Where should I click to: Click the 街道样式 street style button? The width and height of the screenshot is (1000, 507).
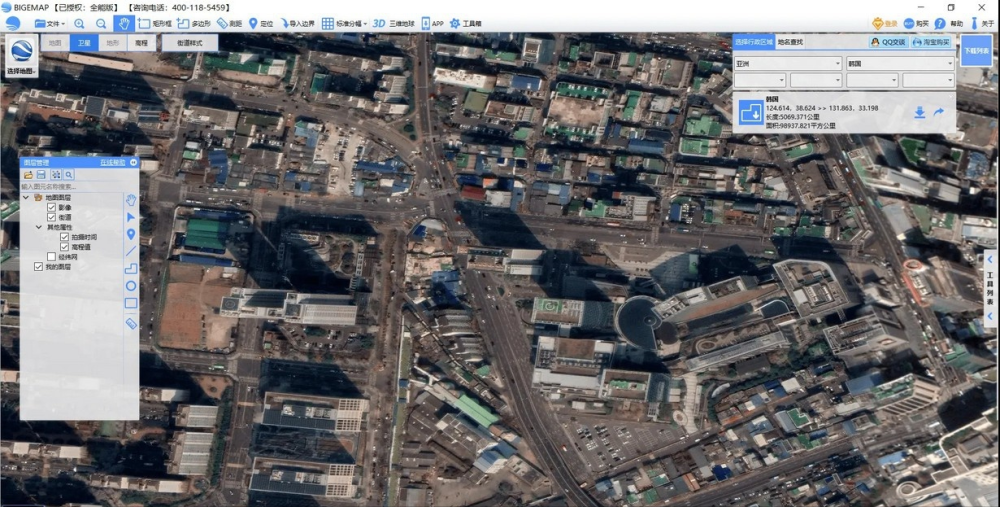pos(189,43)
